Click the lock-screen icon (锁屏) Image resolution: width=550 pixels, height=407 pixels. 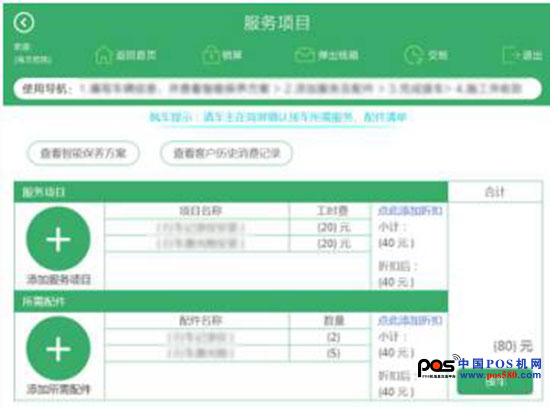(211, 55)
